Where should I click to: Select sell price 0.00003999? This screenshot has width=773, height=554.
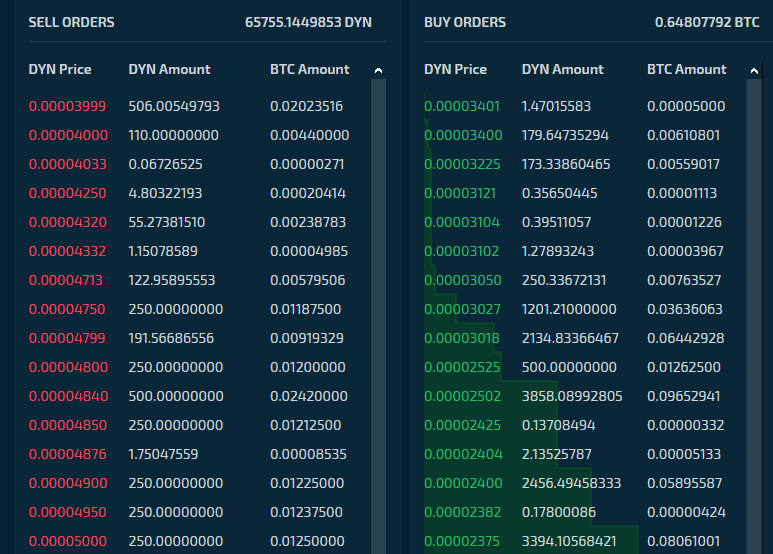67,106
